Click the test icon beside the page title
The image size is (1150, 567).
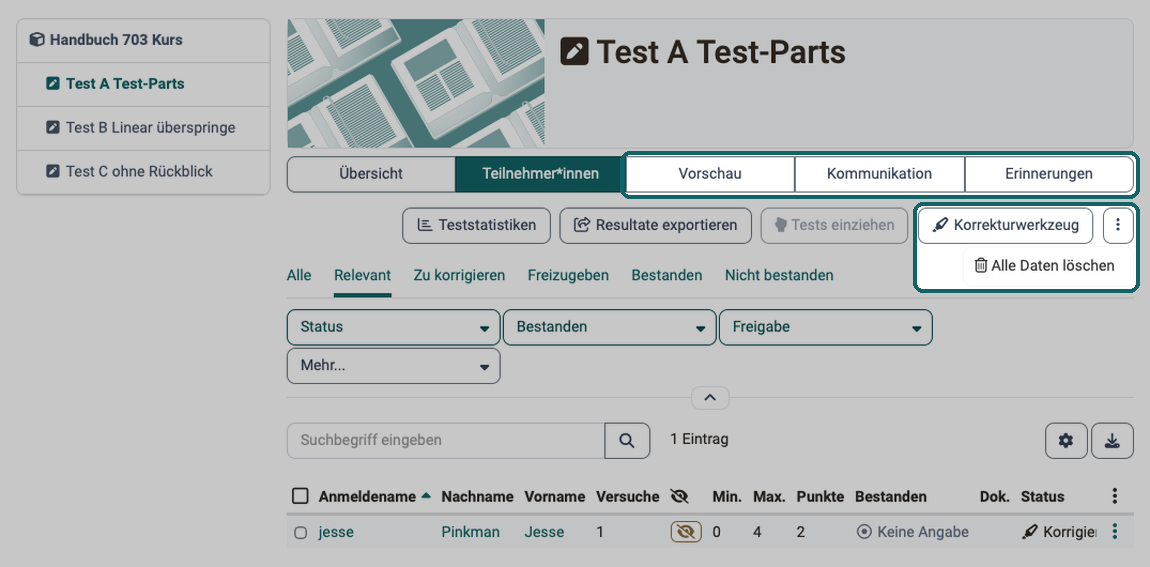(x=574, y=52)
